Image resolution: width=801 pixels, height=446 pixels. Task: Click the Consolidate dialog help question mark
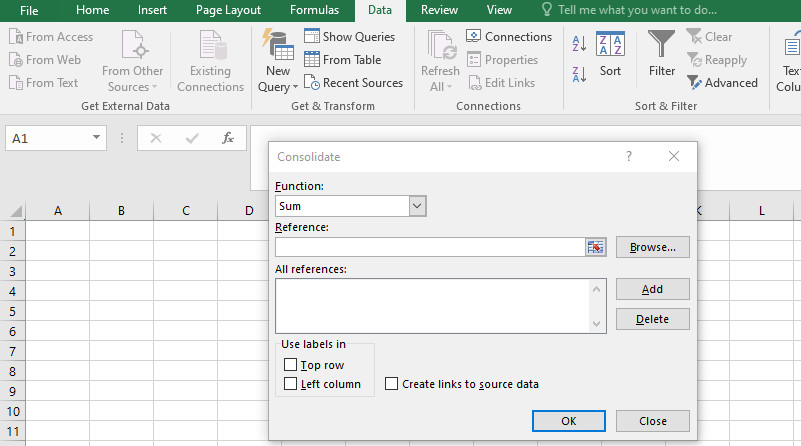point(629,156)
